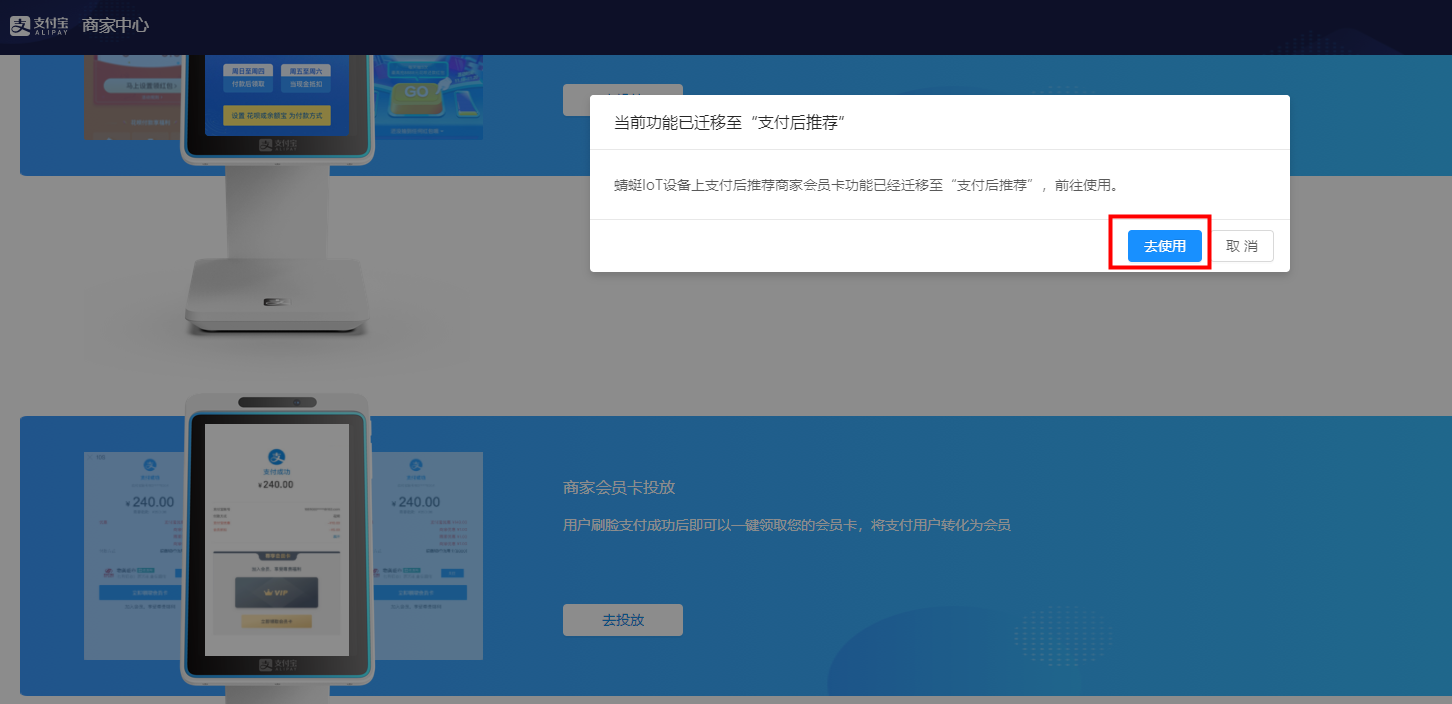The width and height of the screenshot is (1452, 704).
Task: Open 商家中心 from the top bar
Action: (x=115, y=26)
